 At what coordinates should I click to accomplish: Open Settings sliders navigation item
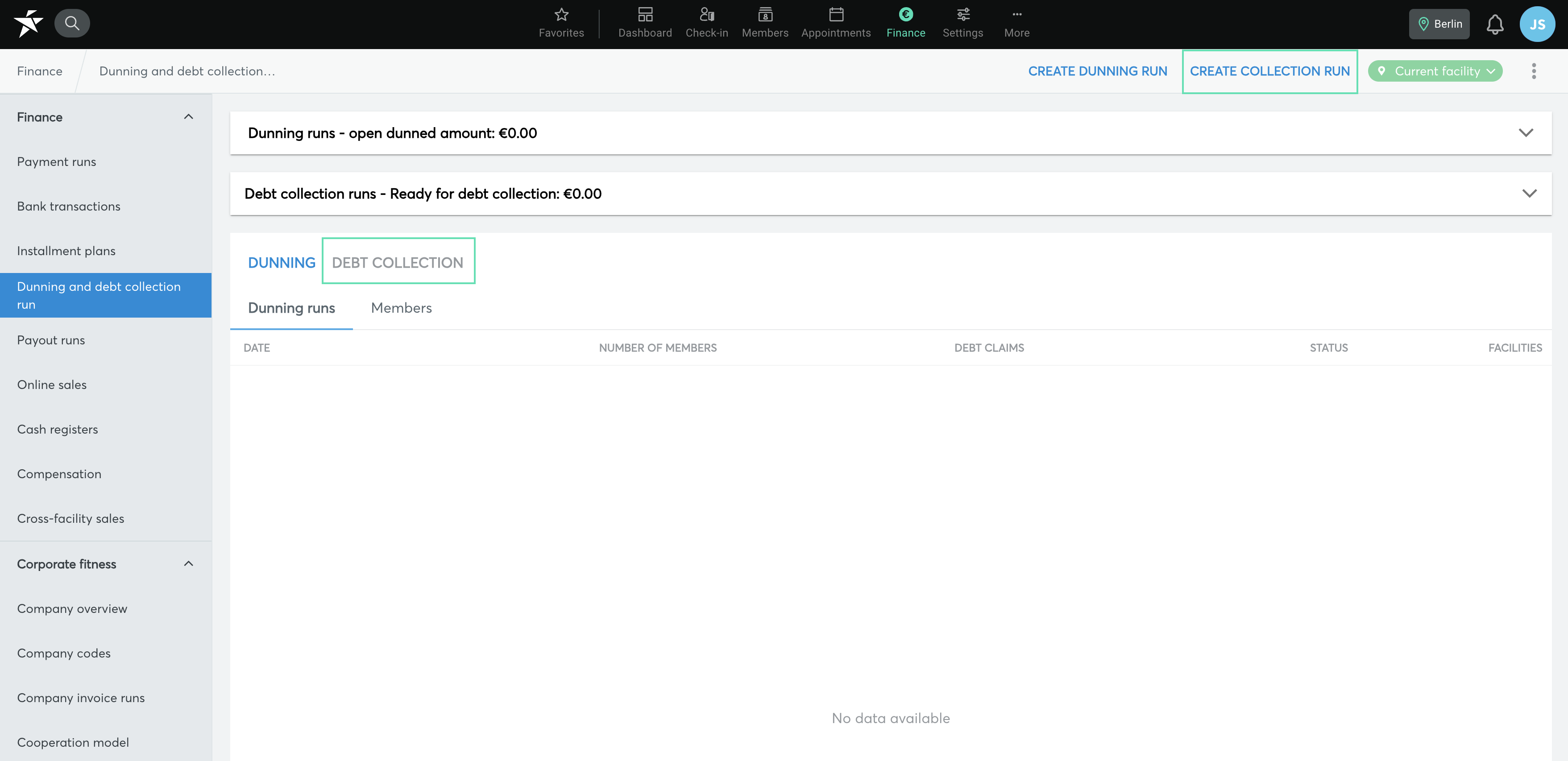point(962,24)
